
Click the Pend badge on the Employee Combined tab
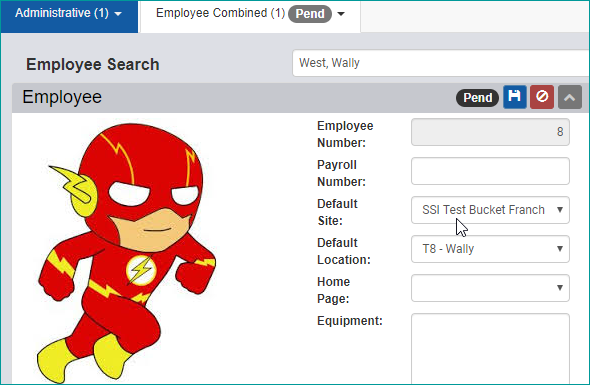(310, 14)
